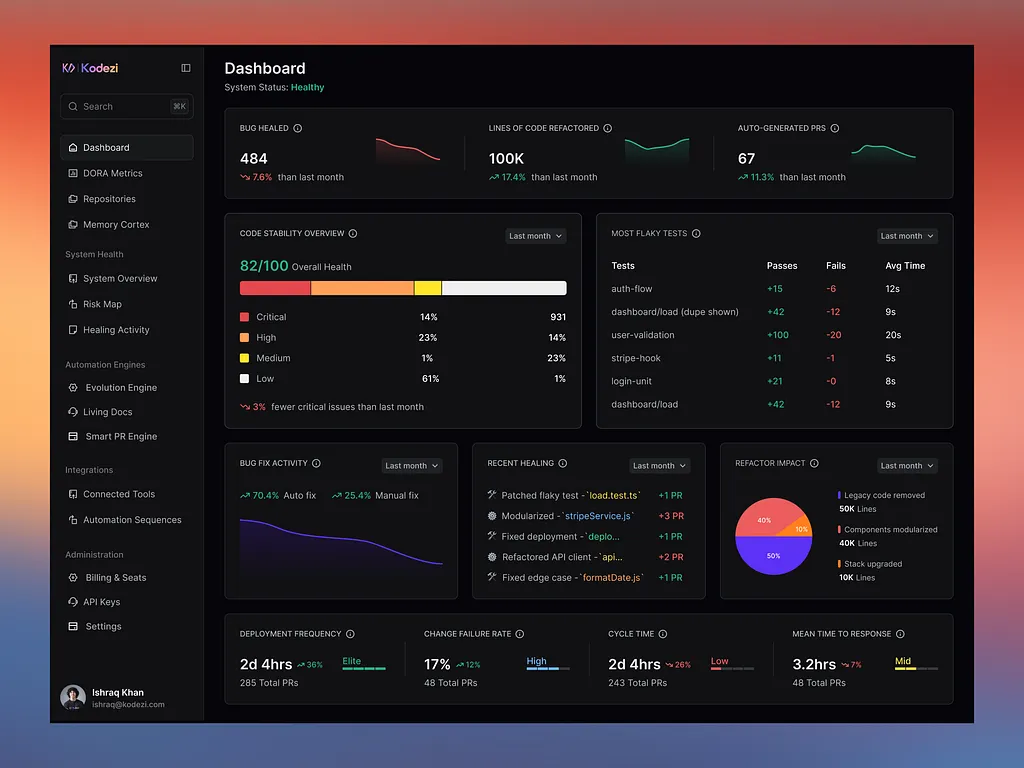Click the wrench icon beside Fixed edge case
The width and height of the screenshot is (1024, 768).
(x=492, y=577)
